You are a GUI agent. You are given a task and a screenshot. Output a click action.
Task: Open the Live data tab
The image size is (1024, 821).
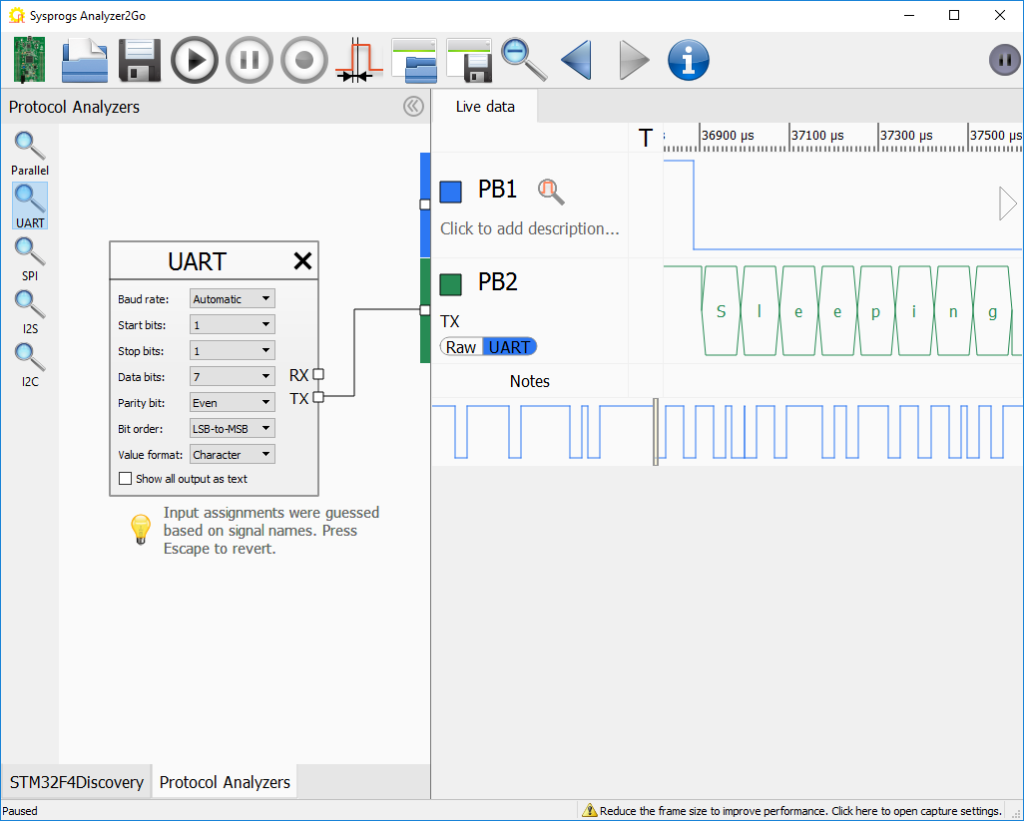[484, 106]
